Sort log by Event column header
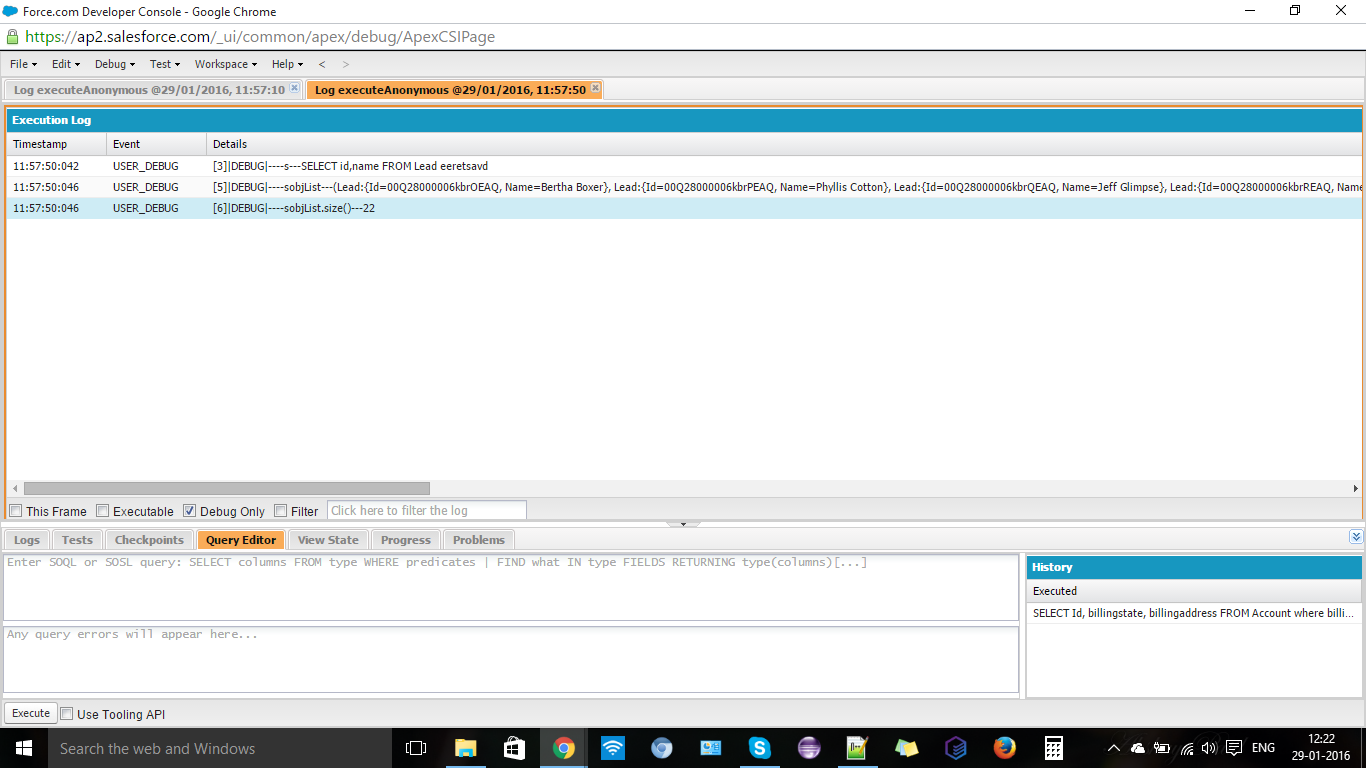Viewport: 1366px width, 768px height. pos(157,144)
